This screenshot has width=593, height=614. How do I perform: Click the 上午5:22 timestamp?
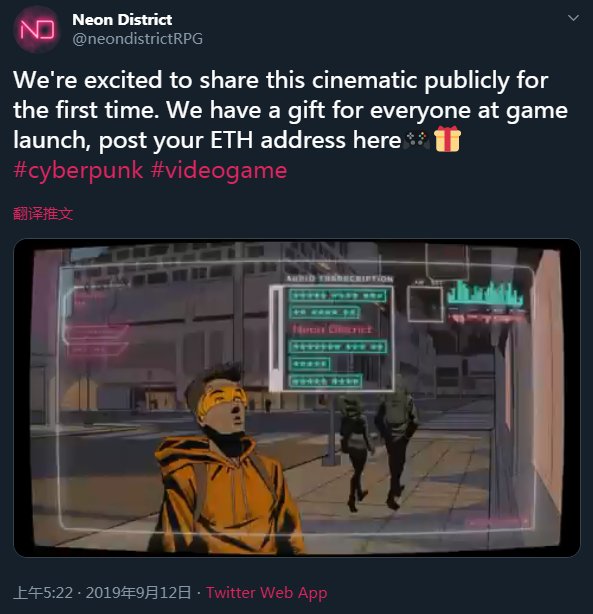point(43,592)
